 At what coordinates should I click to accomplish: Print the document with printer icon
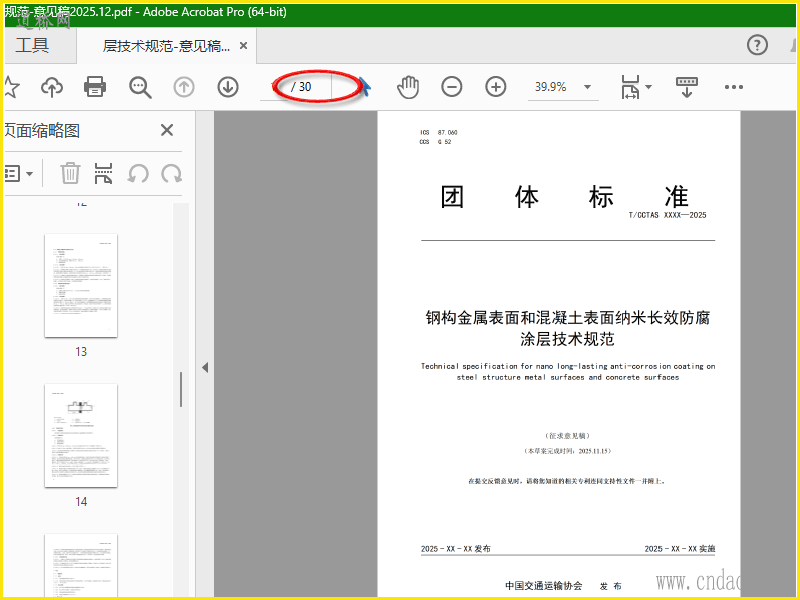[95, 87]
